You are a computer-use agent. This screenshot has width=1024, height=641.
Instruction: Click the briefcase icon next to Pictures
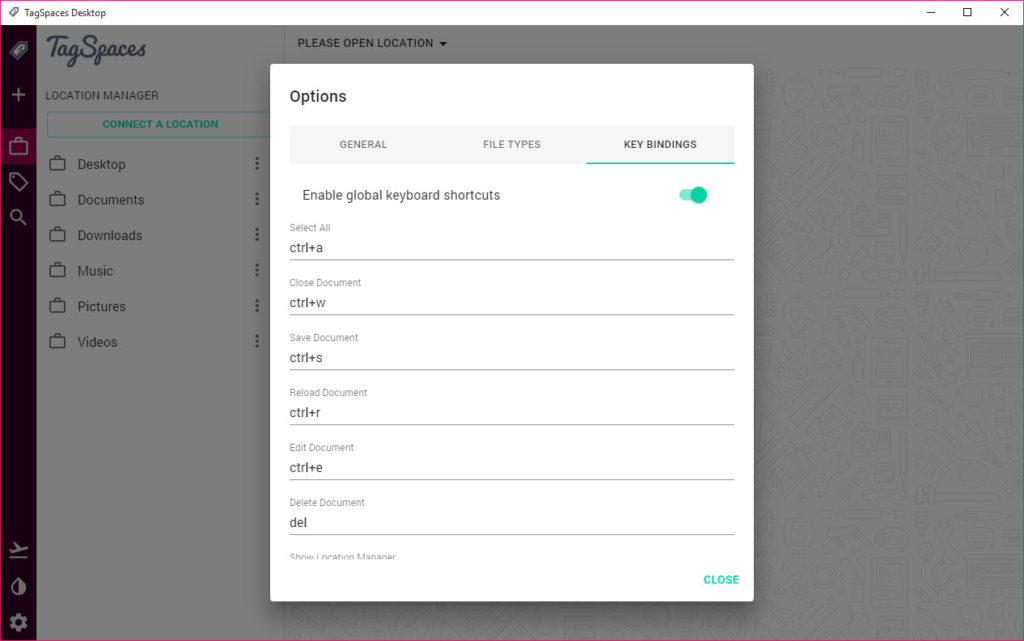(x=57, y=305)
